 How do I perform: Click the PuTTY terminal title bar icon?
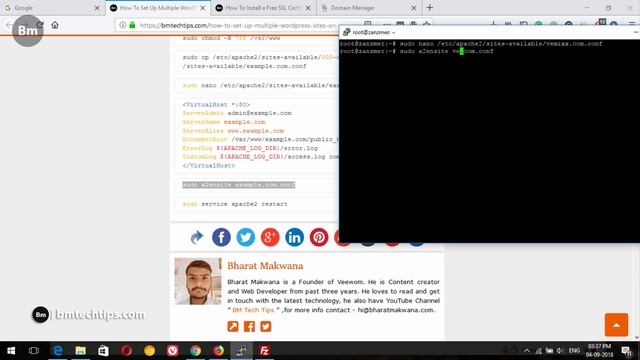pos(347,32)
